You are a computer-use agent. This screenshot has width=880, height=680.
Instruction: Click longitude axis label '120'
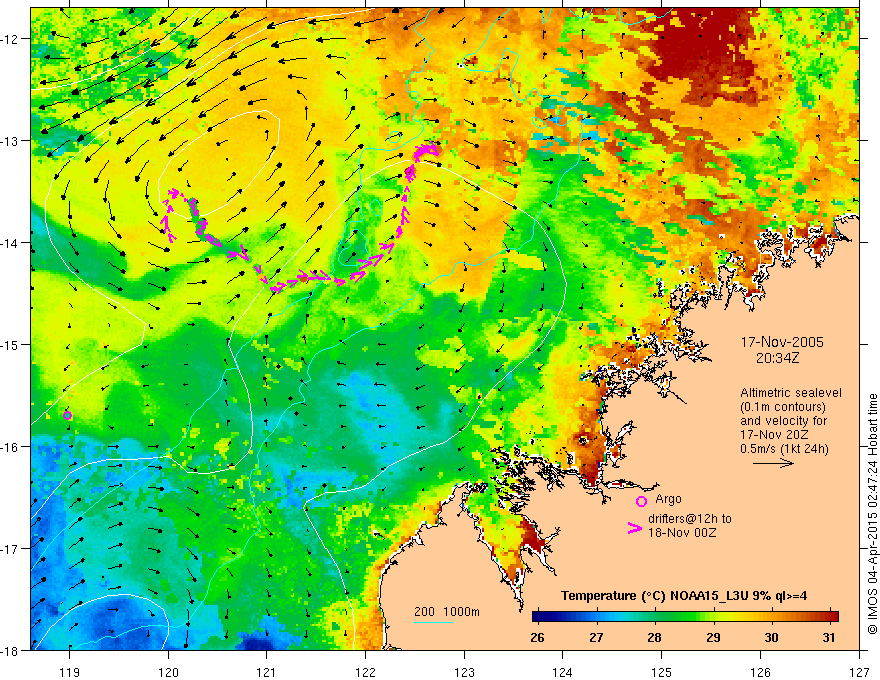tap(168, 672)
